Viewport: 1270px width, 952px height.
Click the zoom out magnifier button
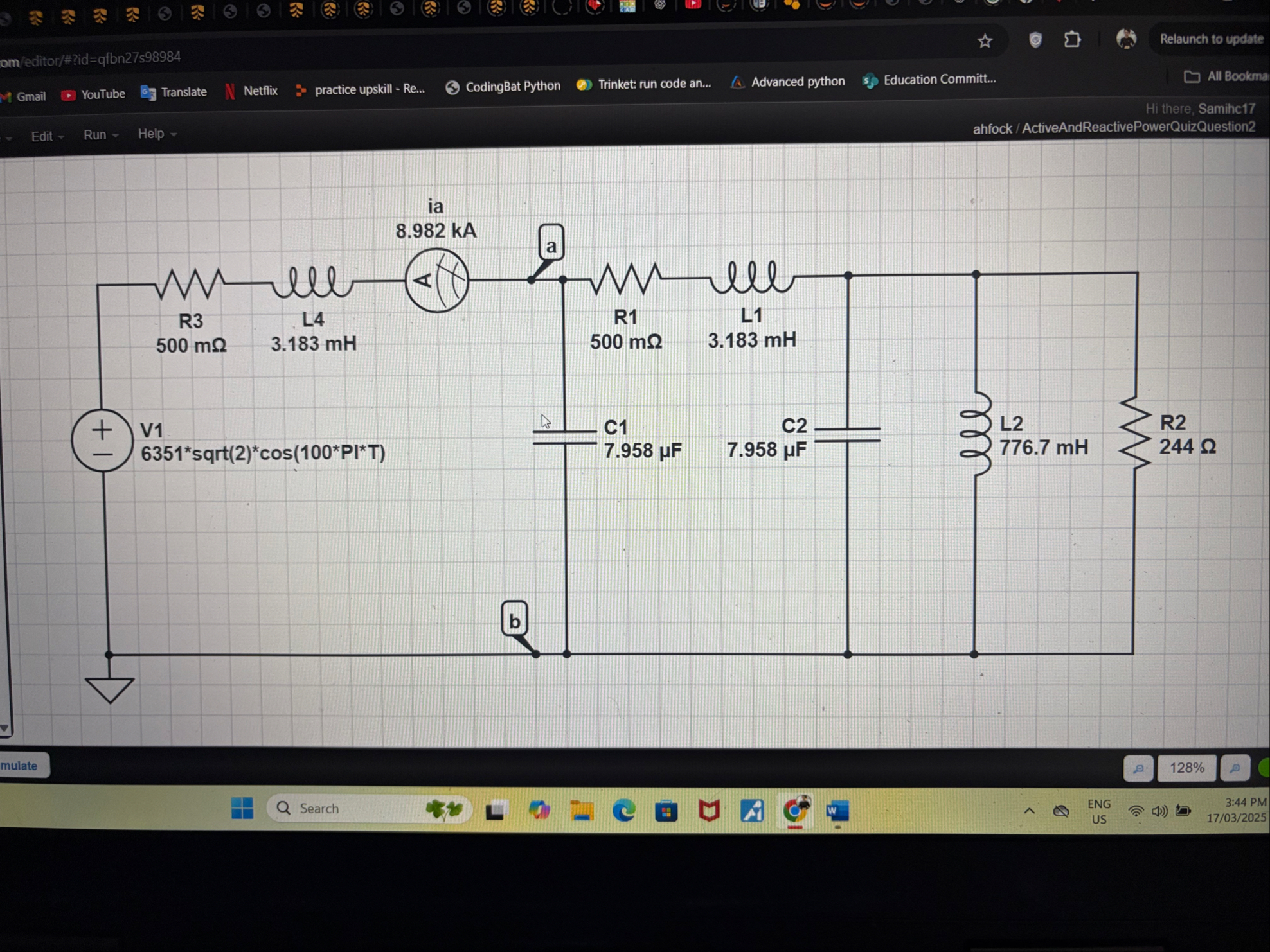click(1138, 768)
